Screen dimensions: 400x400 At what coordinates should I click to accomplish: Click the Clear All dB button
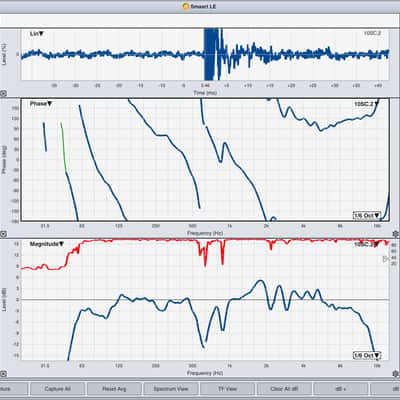(x=284, y=389)
